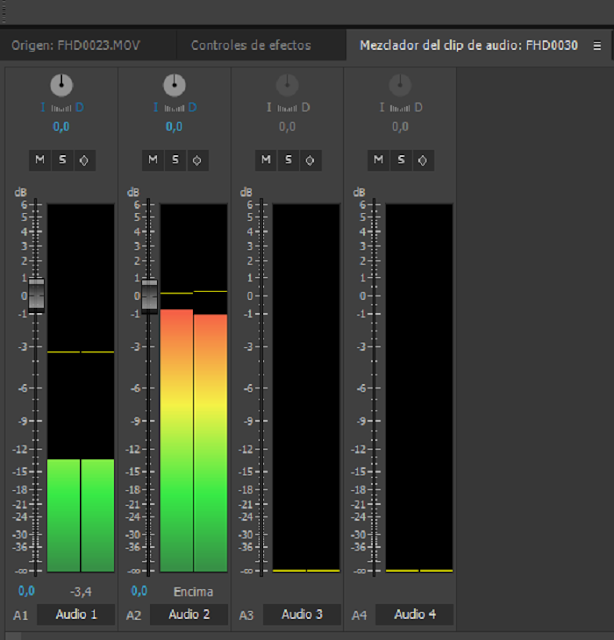The width and height of the screenshot is (614, 640).
Task: Click the keyframe diamond button on Audio 1
Action: (84, 160)
